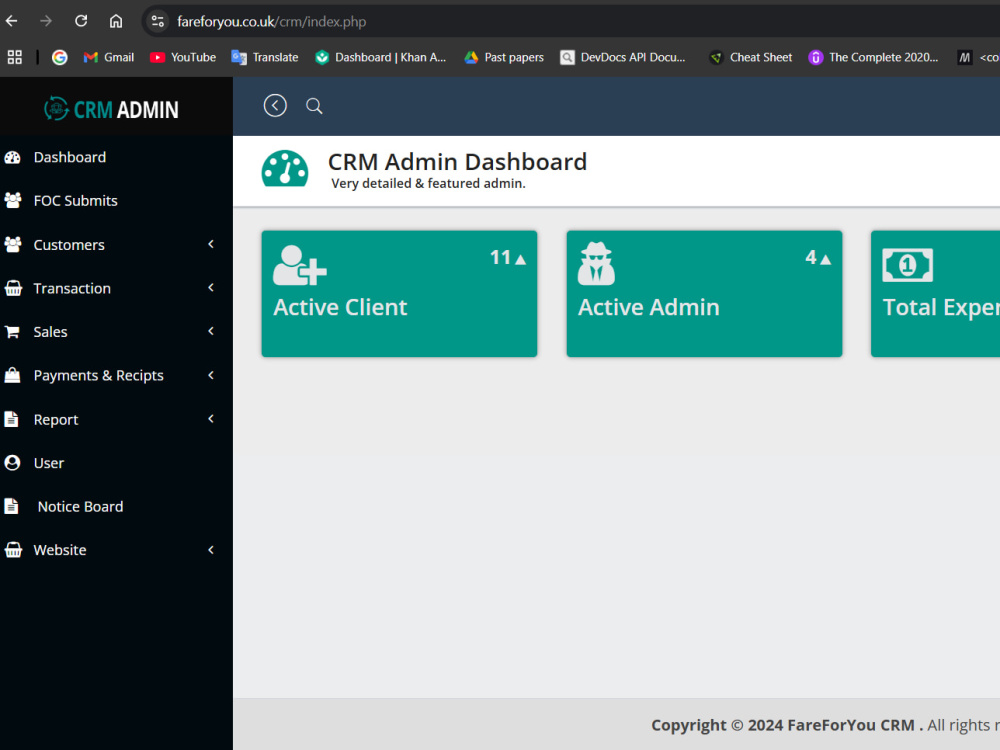Open the Notice Board menu item
Image resolution: width=1000 pixels, height=750 pixels.
click(80, 506)
